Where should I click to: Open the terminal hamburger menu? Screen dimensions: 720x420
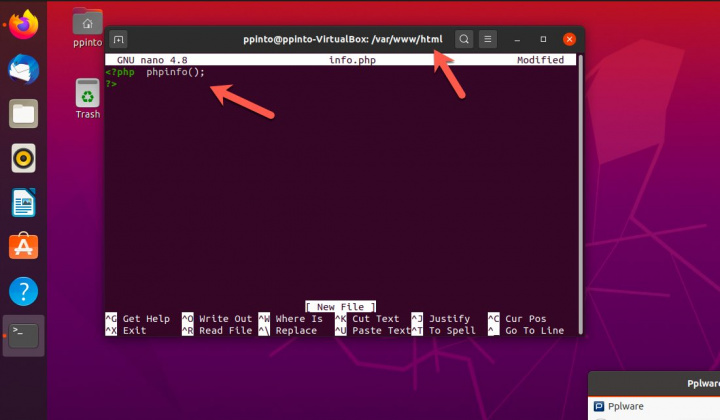(x=488, y=40)
